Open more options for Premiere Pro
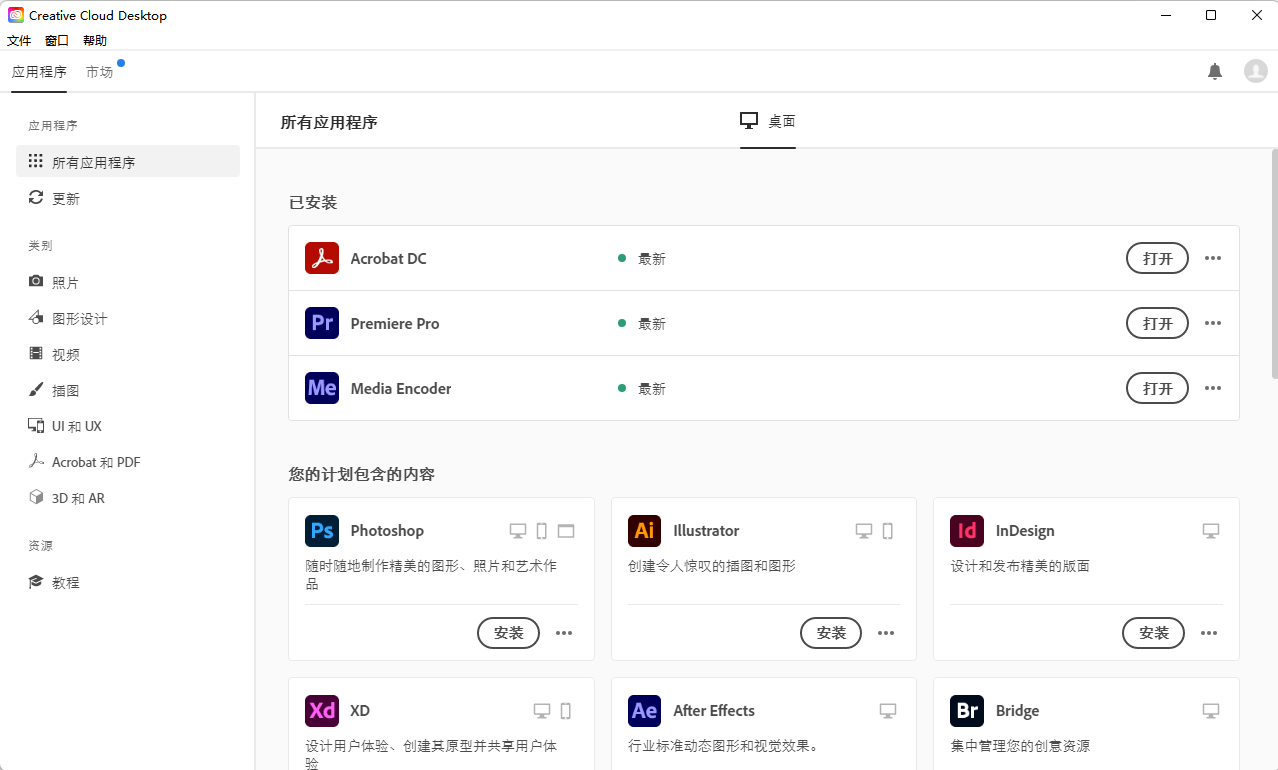Viewport: 1278px width, 770px height. 1213,323
